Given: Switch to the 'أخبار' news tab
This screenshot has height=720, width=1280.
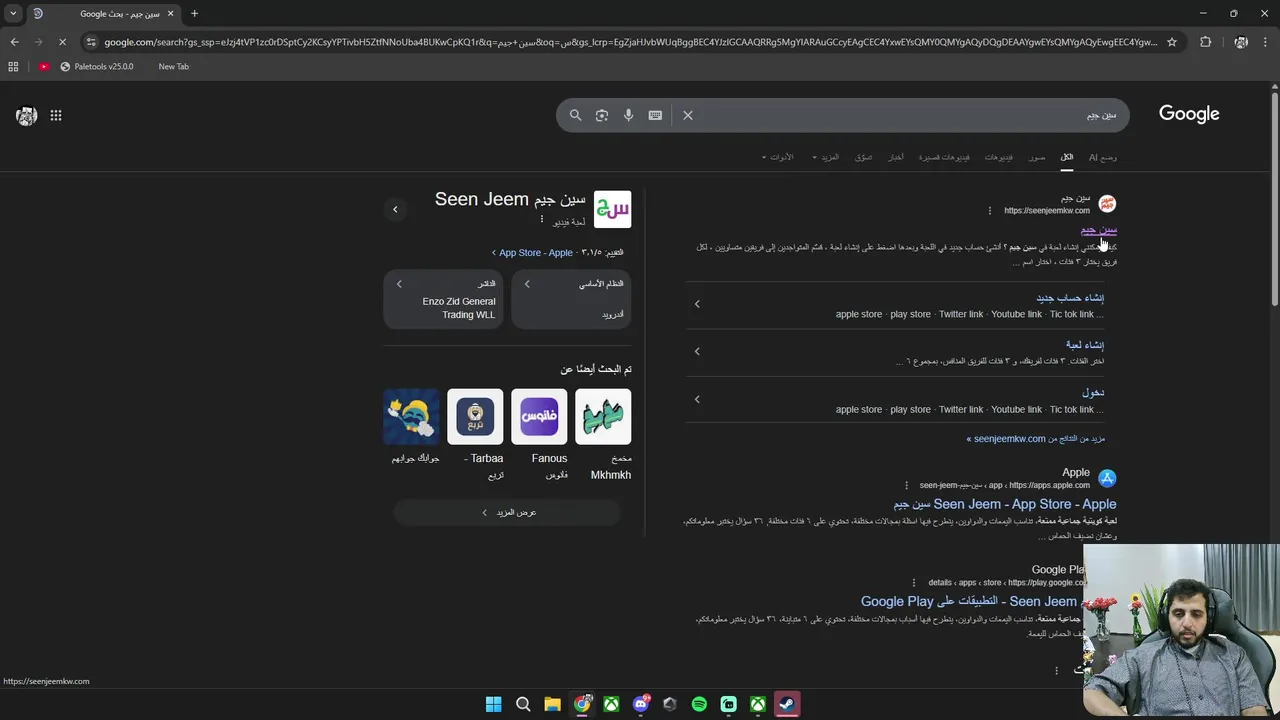Looking at the screenshot, I should click(896, 157).
